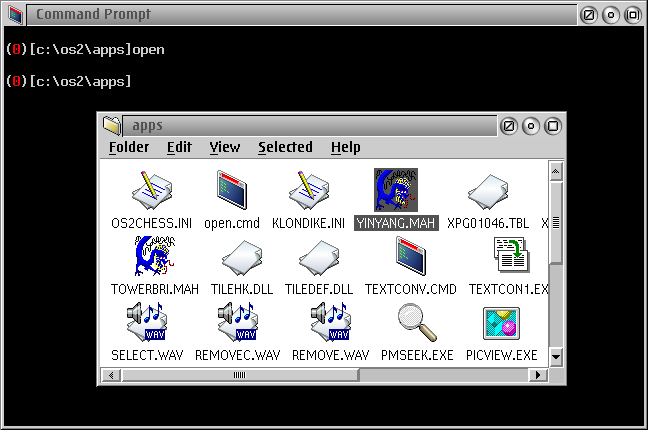Click the vertical scrollbar thumb

point(556,222)
